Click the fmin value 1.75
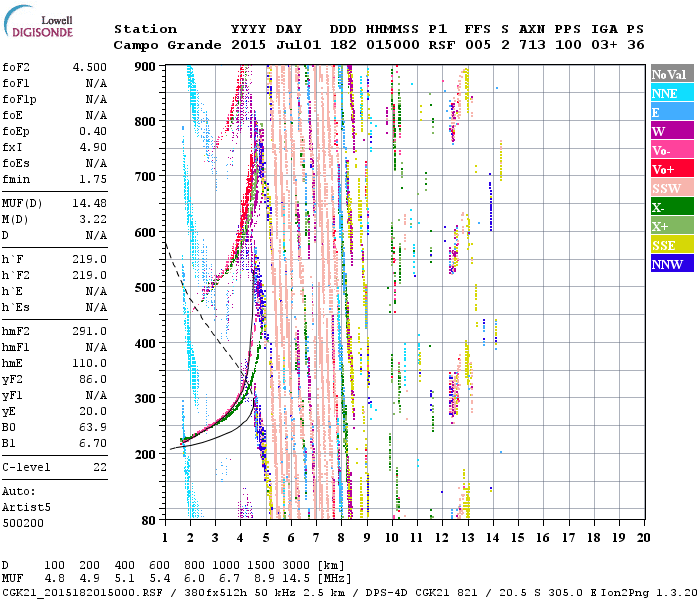700x600 pixels. point(93,179)
